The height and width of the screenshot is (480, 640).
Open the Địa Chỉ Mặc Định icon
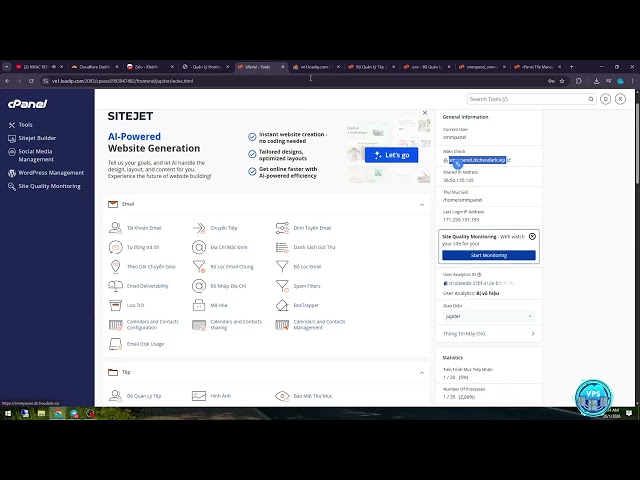pyautogui.click(x=199, y=247)
